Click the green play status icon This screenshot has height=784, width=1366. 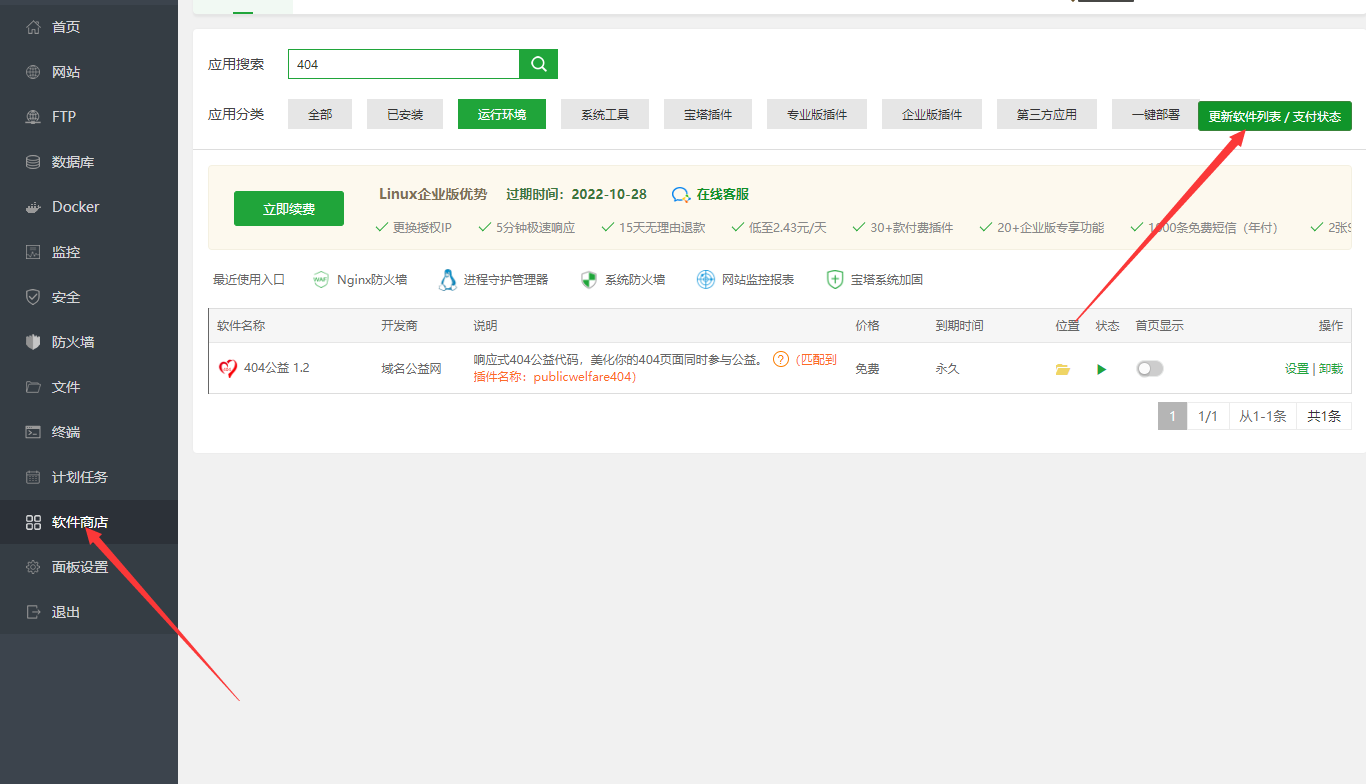pyautogui.click(x=1102, y=369)
